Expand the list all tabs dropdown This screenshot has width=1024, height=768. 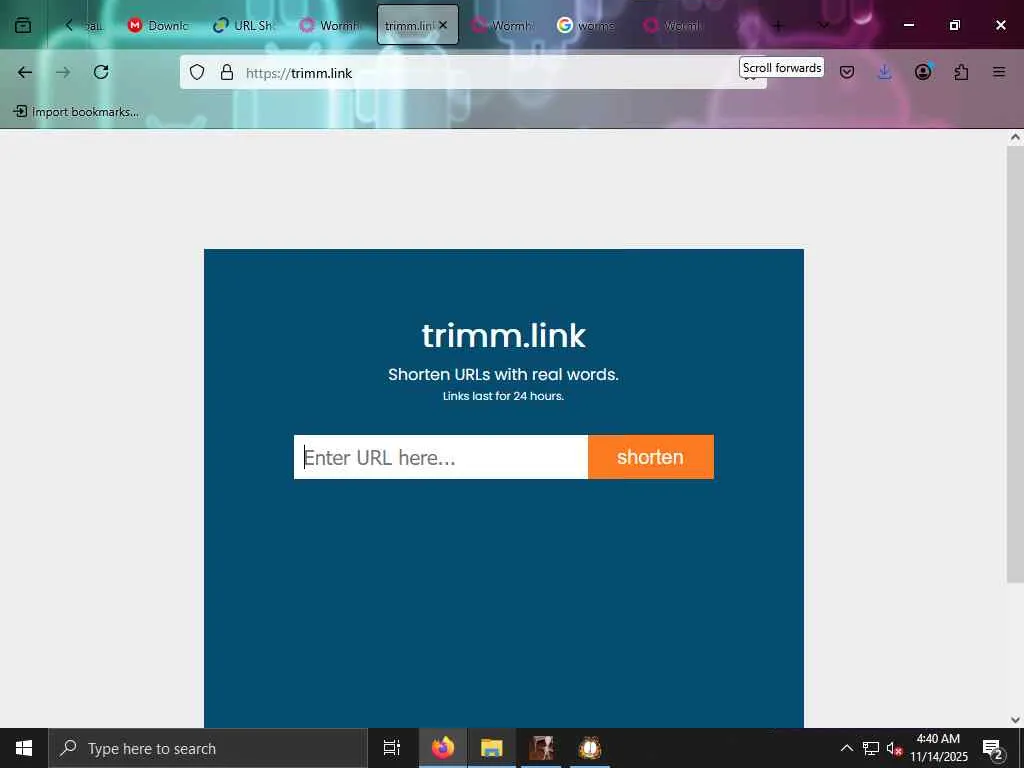pyautogui.click(x=824, y=25)
